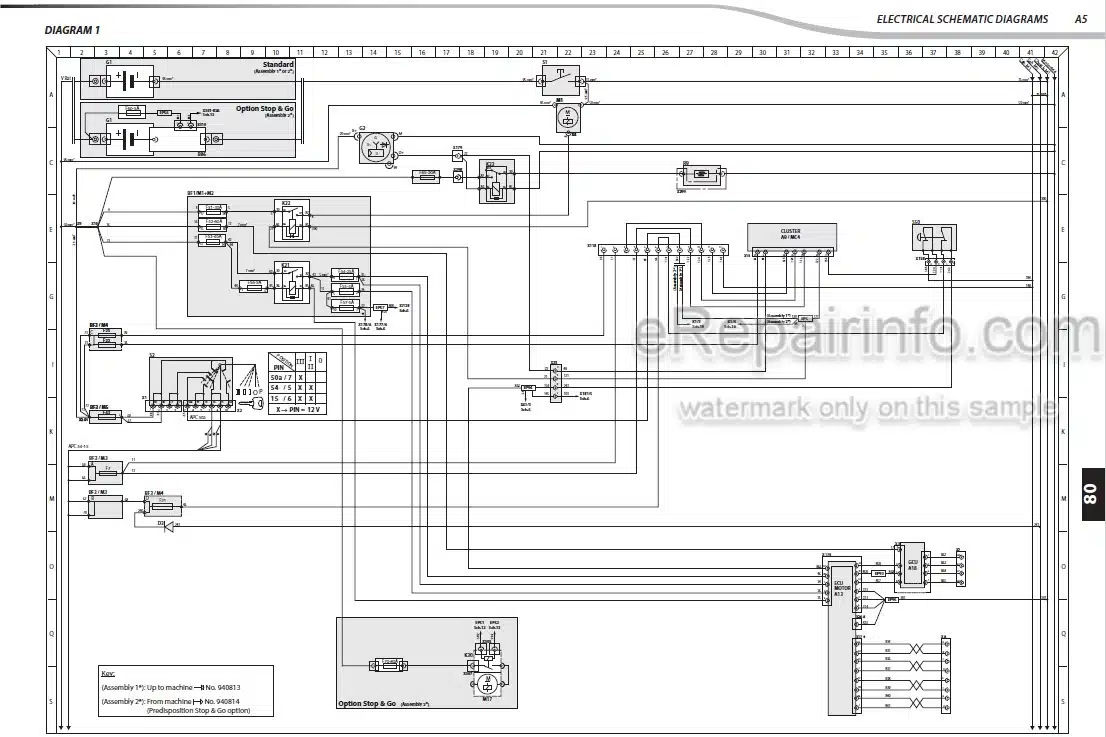This screenshot has height=737, width=1106.
Task: Click column number 21 in the top ruler
Action: coord(544,52)
